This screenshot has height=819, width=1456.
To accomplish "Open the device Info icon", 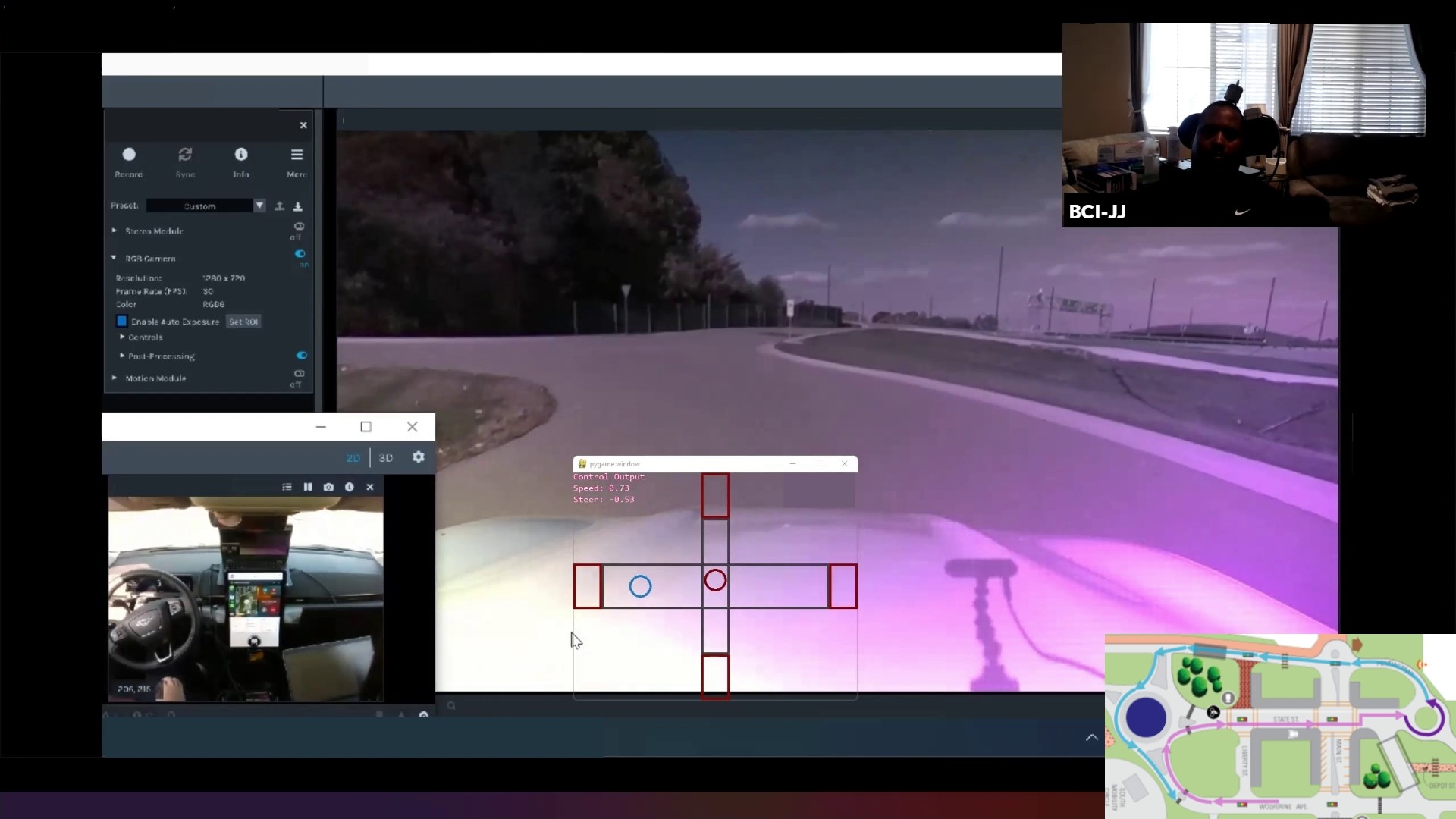I will click(241, 155).
